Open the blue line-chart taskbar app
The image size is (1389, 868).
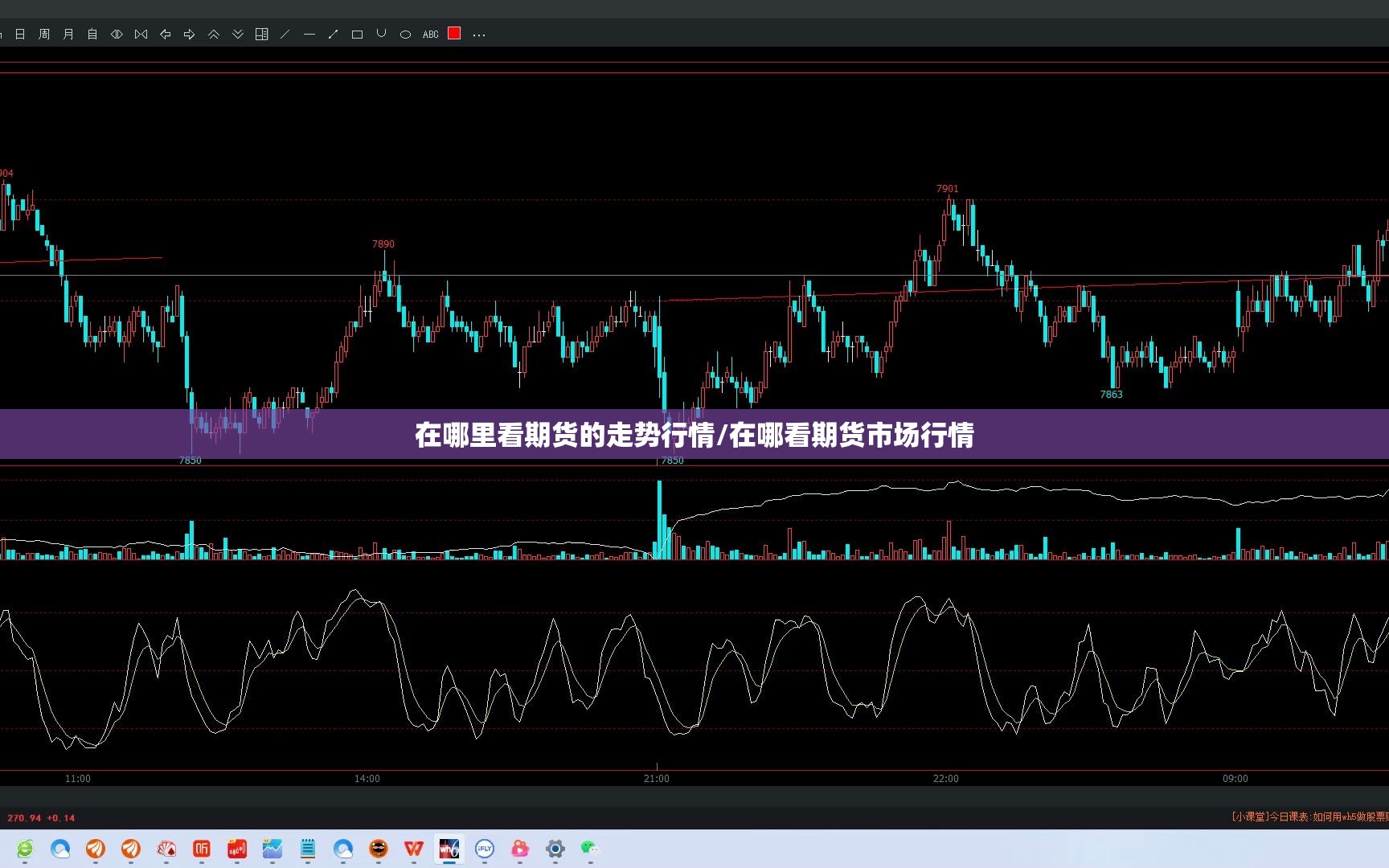tap(272, 849)
